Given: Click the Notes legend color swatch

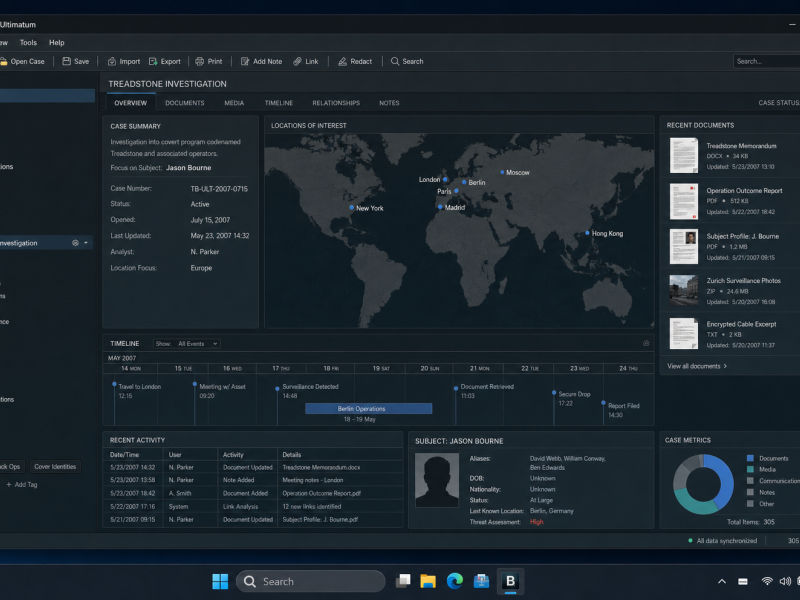Looking at the screenshot, I should tap(750, 492).
